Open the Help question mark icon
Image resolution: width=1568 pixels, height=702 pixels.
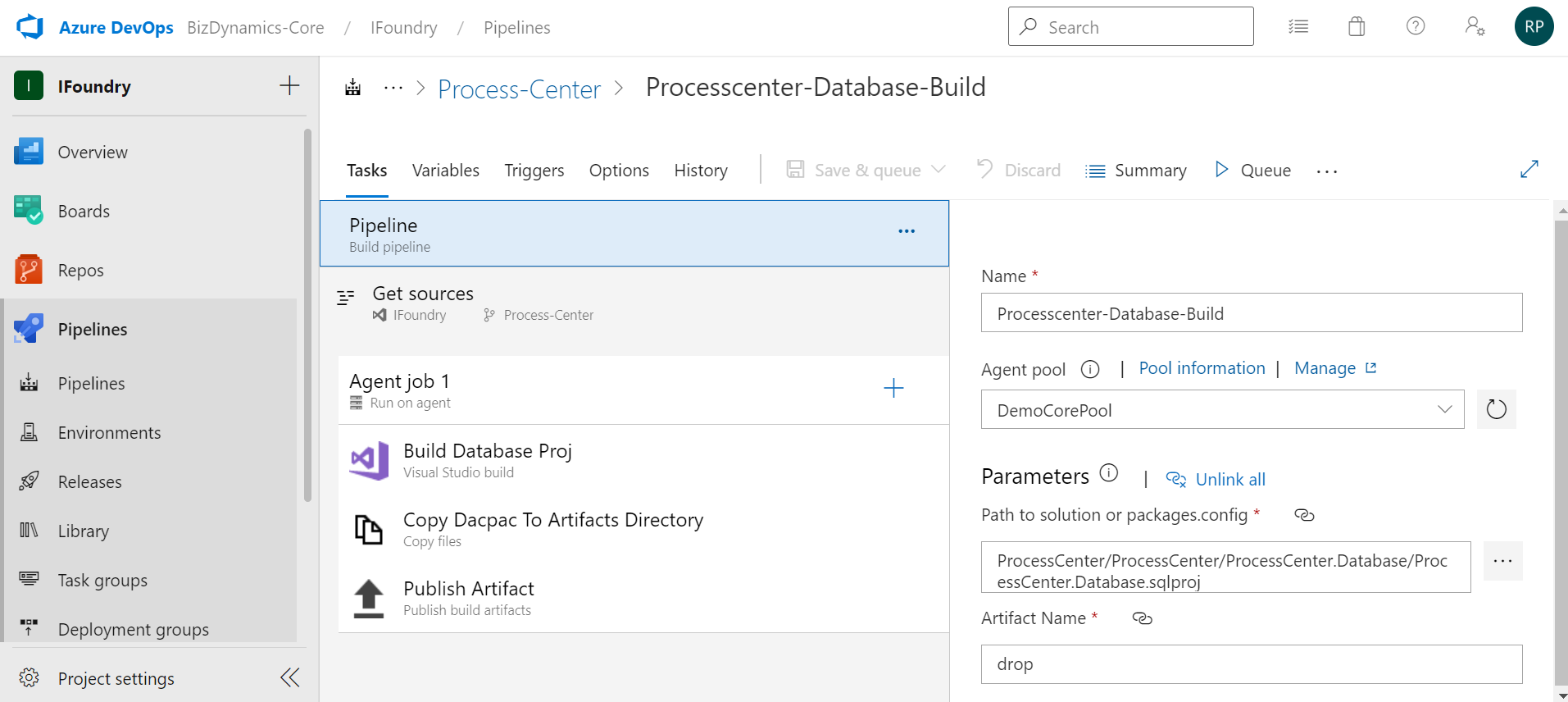(1416, 26)
